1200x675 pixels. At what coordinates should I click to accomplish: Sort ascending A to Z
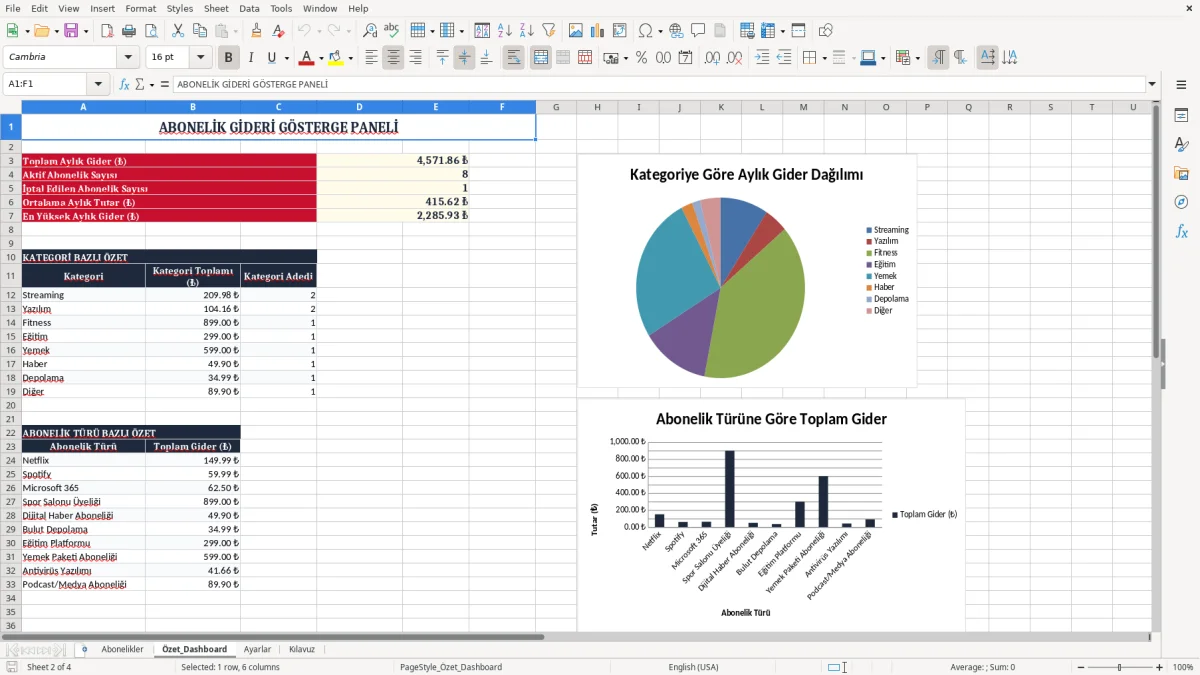coord(505,31)
